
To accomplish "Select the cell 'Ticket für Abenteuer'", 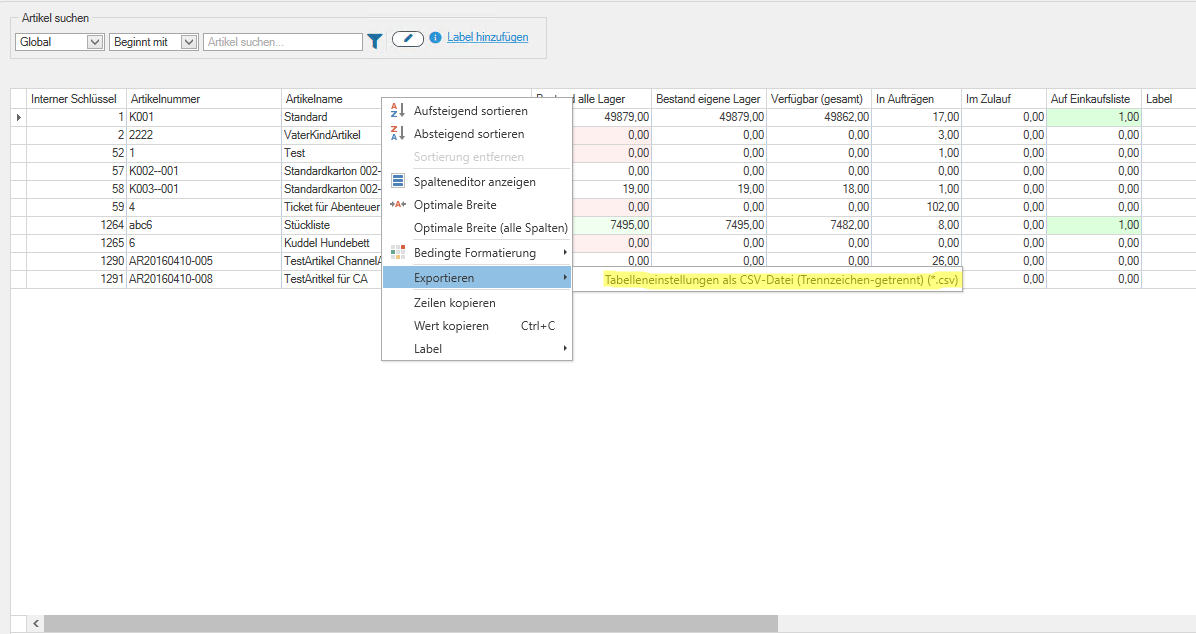I will coord(331,207).
